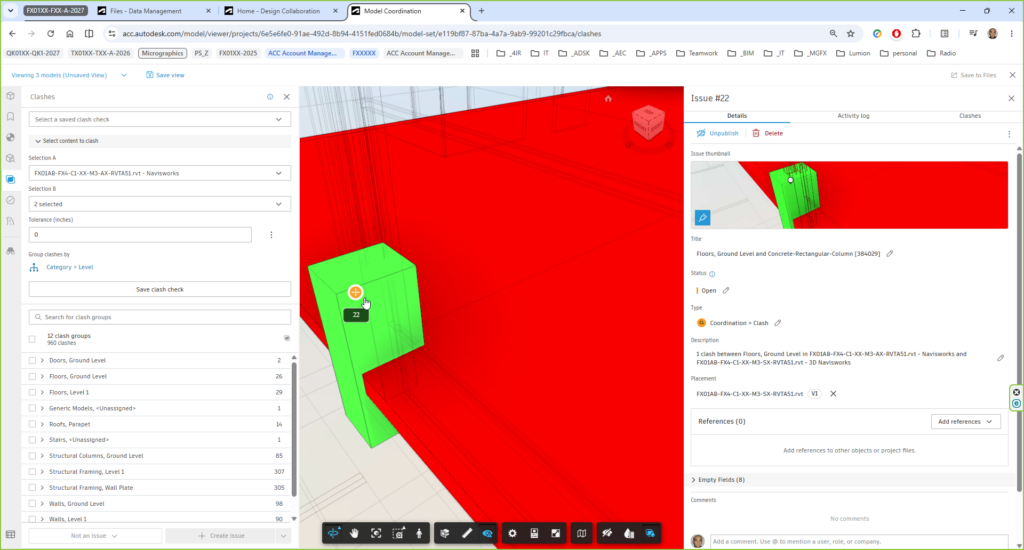1024x550 pixels.
Task: Expand the Empty Fields (8) section
Action: click(718, 479)
